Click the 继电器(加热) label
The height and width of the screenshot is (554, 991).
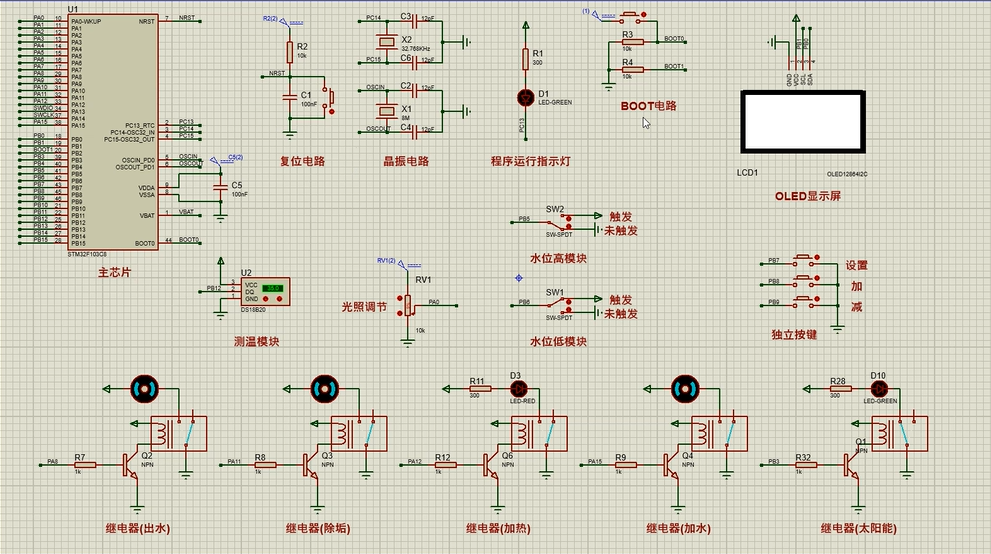tap(499, 528)
